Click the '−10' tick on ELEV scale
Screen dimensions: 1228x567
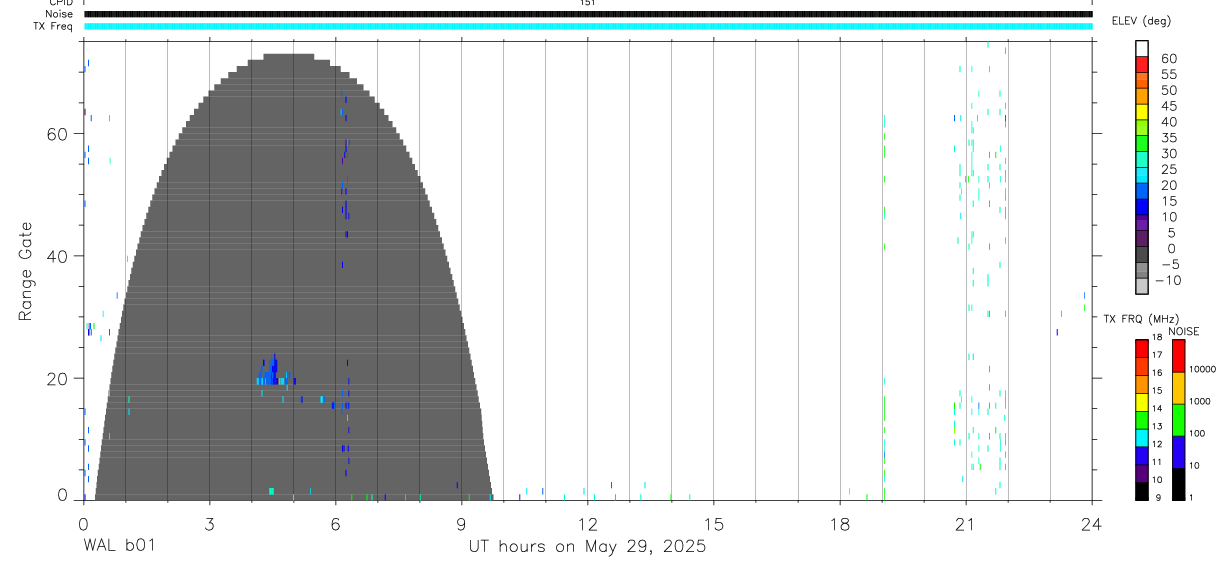point(1168,280)
